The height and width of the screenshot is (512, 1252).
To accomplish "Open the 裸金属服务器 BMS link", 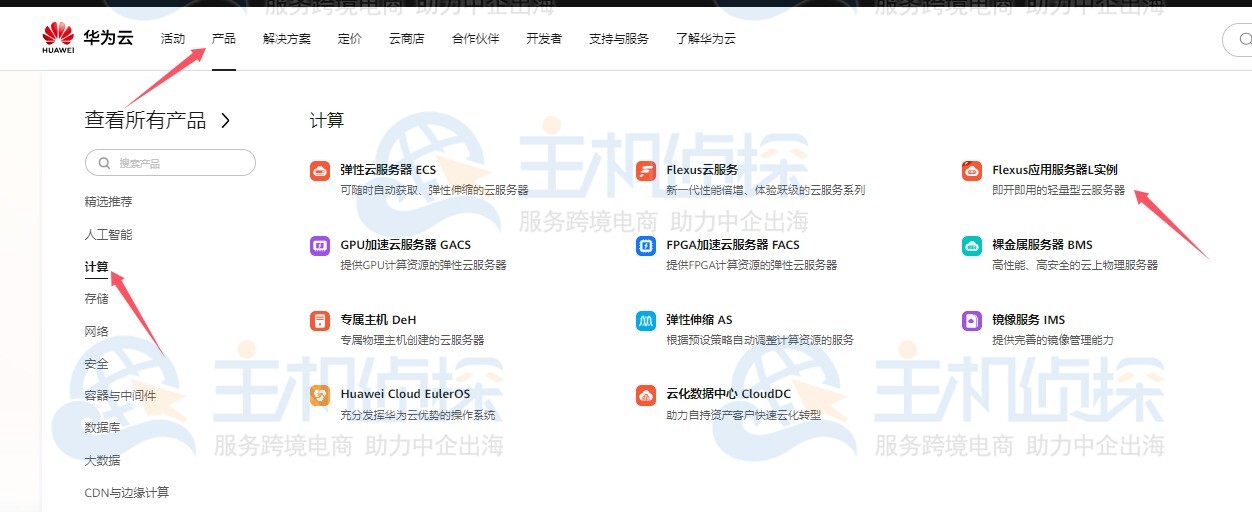I will point(1042,245).
